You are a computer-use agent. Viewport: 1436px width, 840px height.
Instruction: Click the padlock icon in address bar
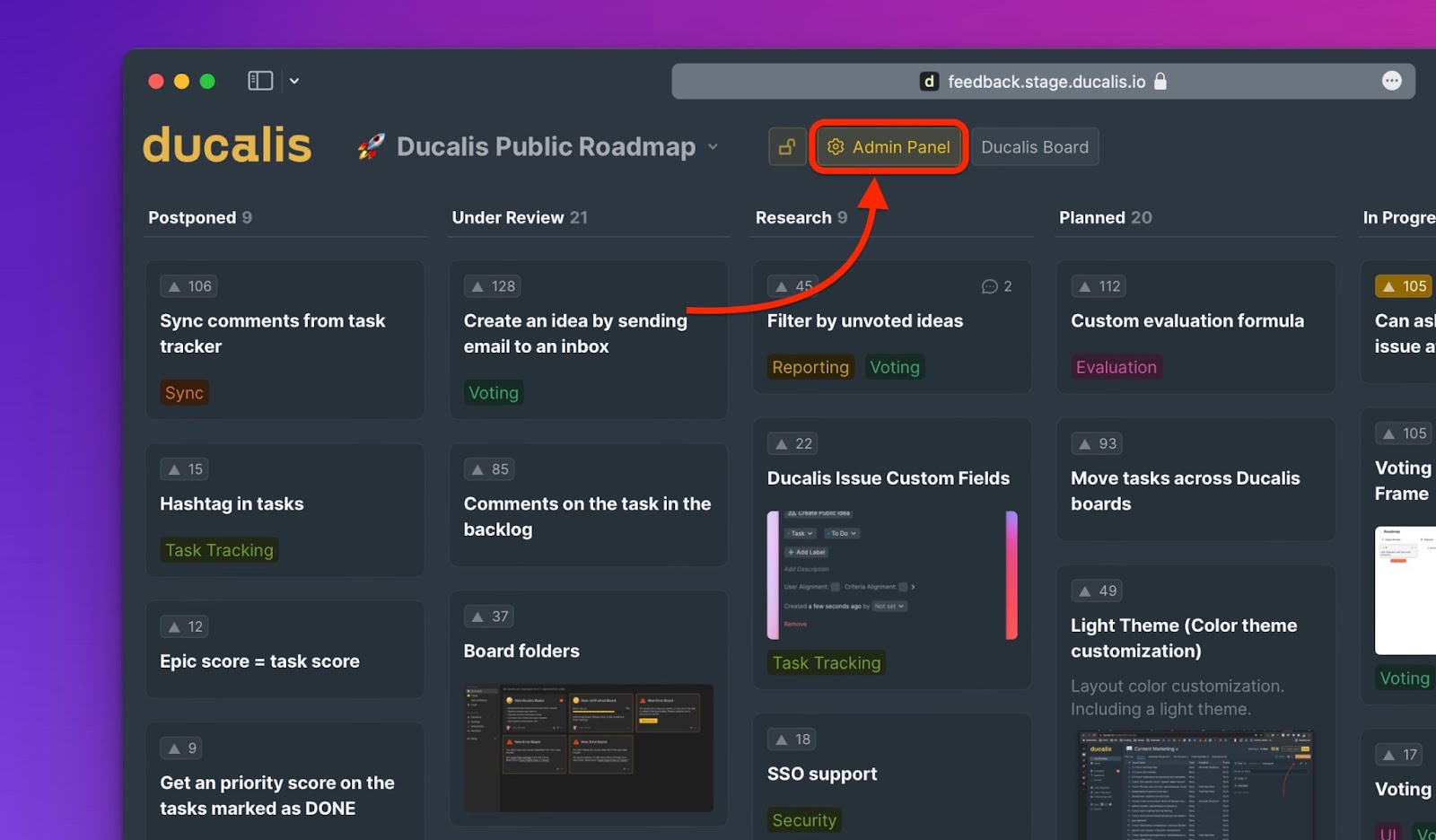click(1160, 82)
